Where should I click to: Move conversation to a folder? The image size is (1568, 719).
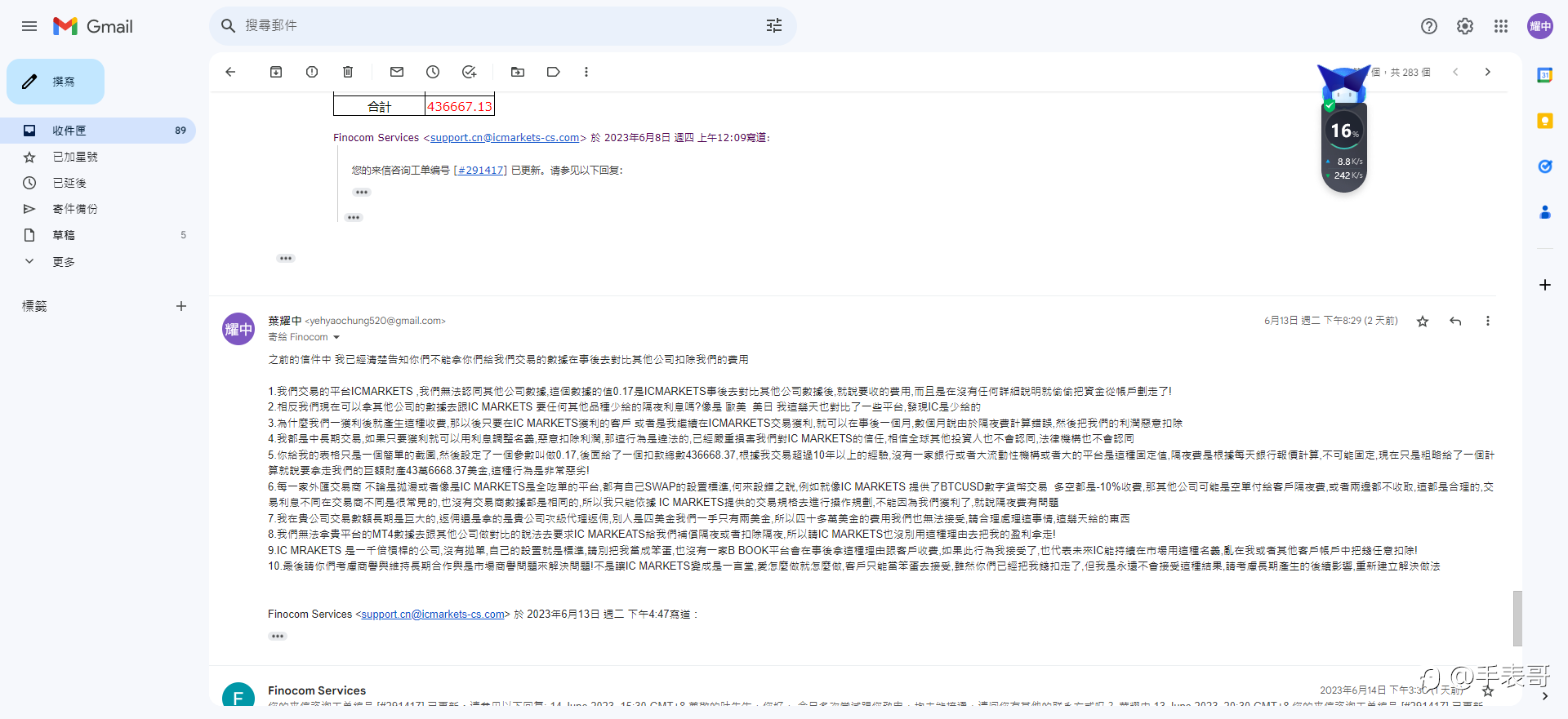point(518,72)
